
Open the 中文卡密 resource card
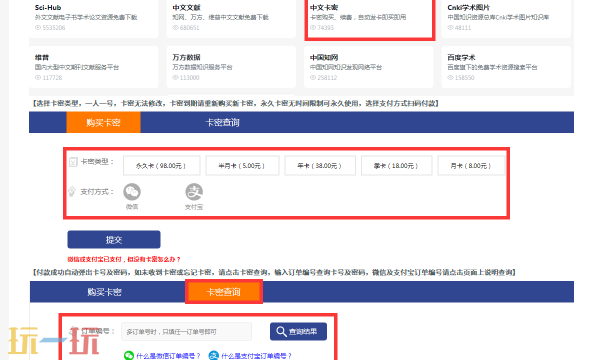[x=370, y=18]
